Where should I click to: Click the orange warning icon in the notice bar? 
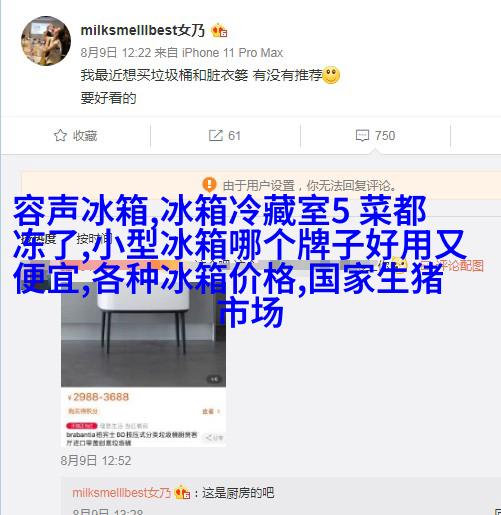coord(209,184)
